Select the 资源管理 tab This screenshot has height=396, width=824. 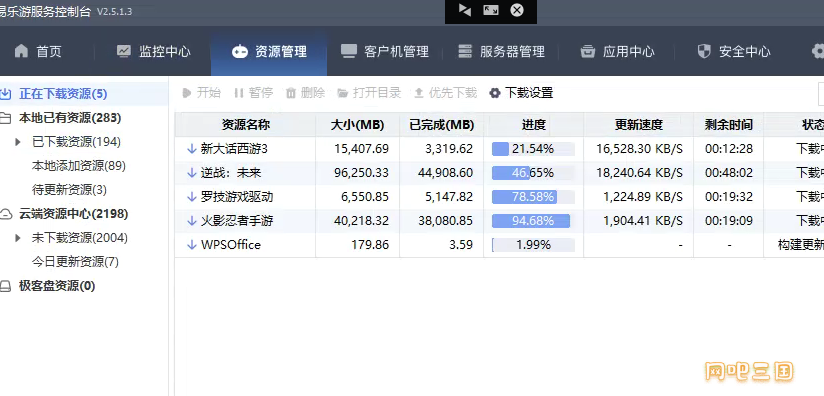tap(269, 51)
